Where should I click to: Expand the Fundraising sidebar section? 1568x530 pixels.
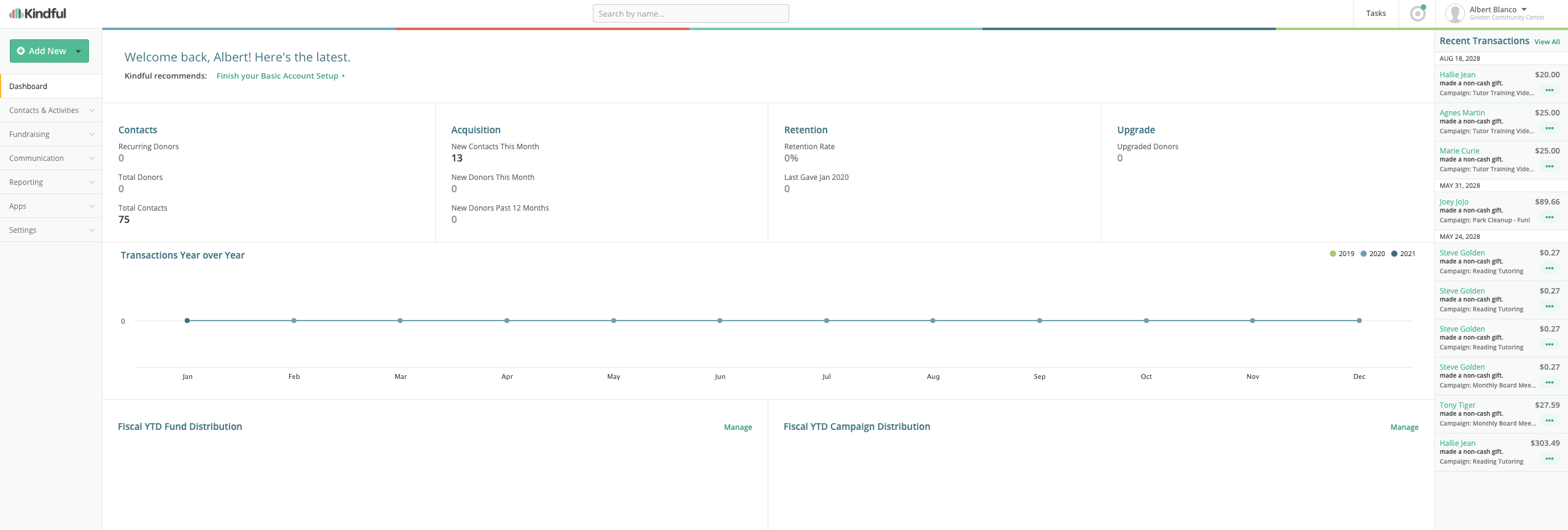pyautogui.click(x=51, y=134)
